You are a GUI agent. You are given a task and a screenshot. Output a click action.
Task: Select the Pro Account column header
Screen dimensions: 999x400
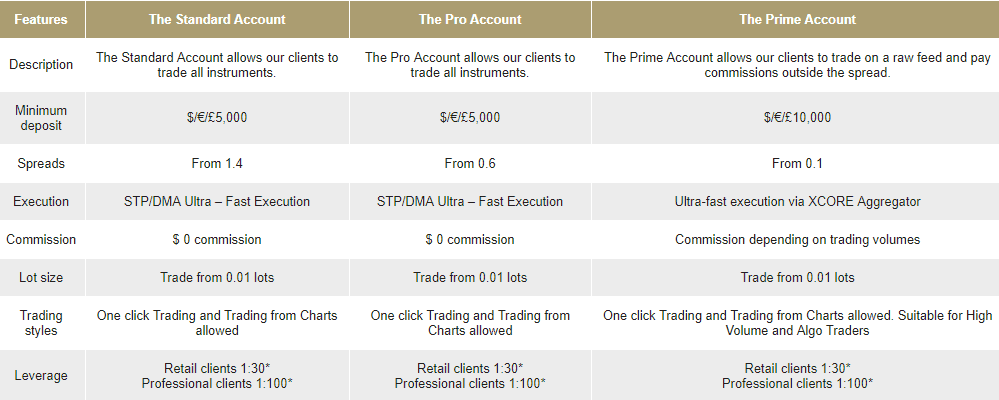[470, 19]
